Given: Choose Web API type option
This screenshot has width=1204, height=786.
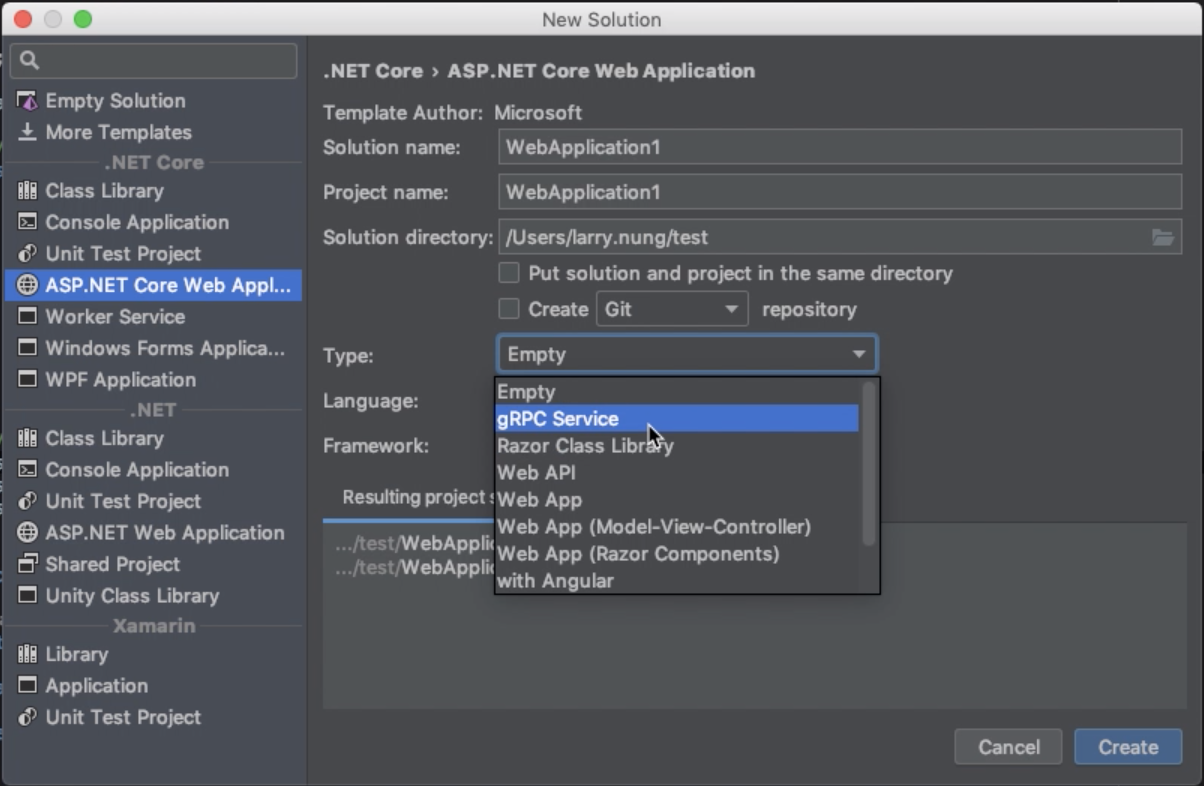Looking at the screenshot, I should (x=677, y=473).
